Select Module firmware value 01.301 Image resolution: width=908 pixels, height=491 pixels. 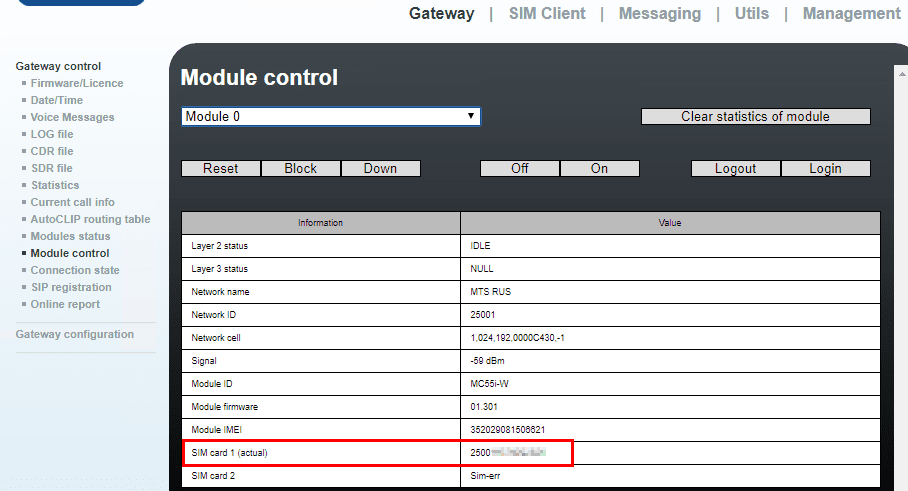pos(484,407)
